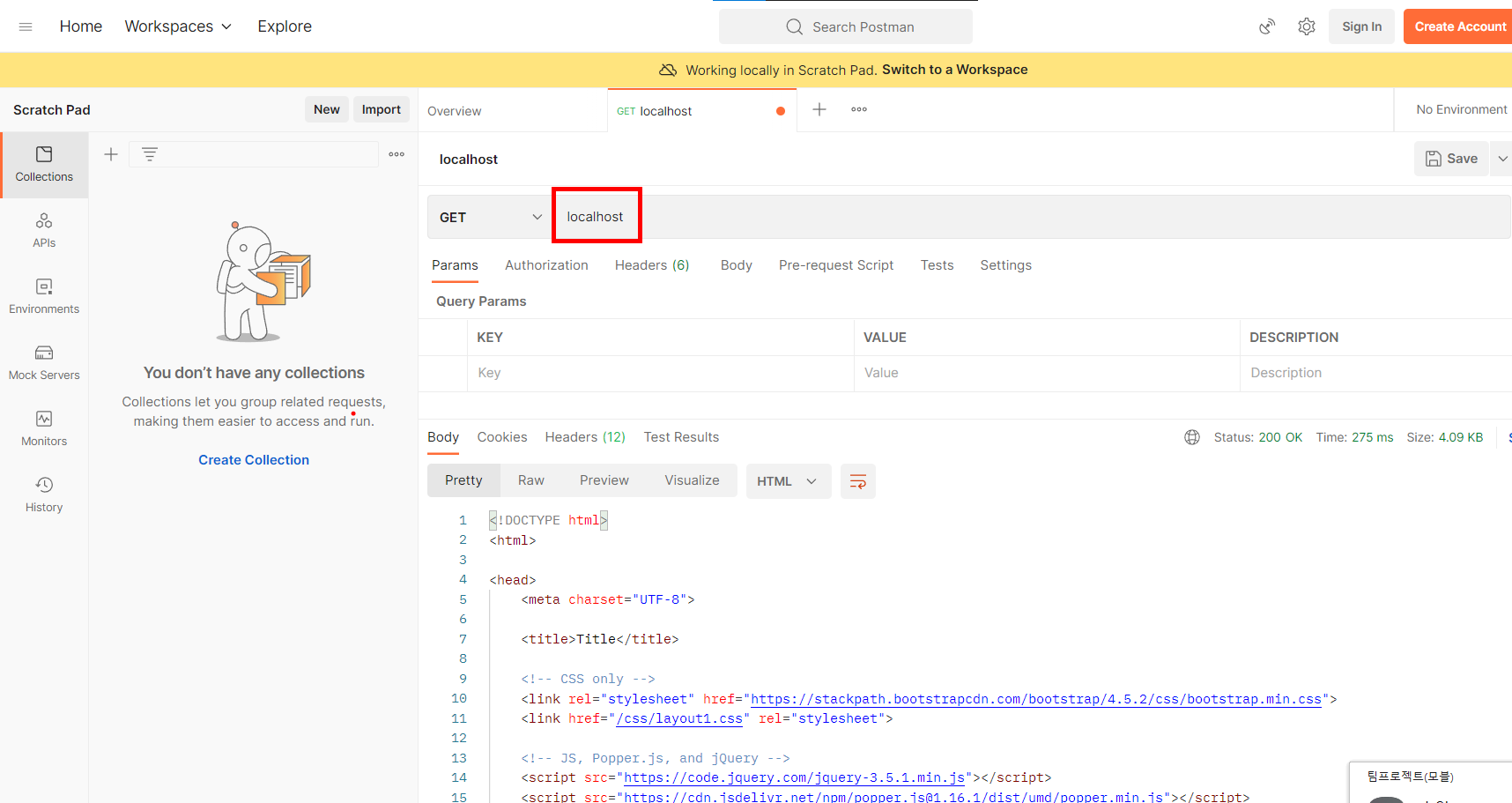Viewport: 1512px width, 803px height.
Task: Click the Sign In button
Action: 1362,26
